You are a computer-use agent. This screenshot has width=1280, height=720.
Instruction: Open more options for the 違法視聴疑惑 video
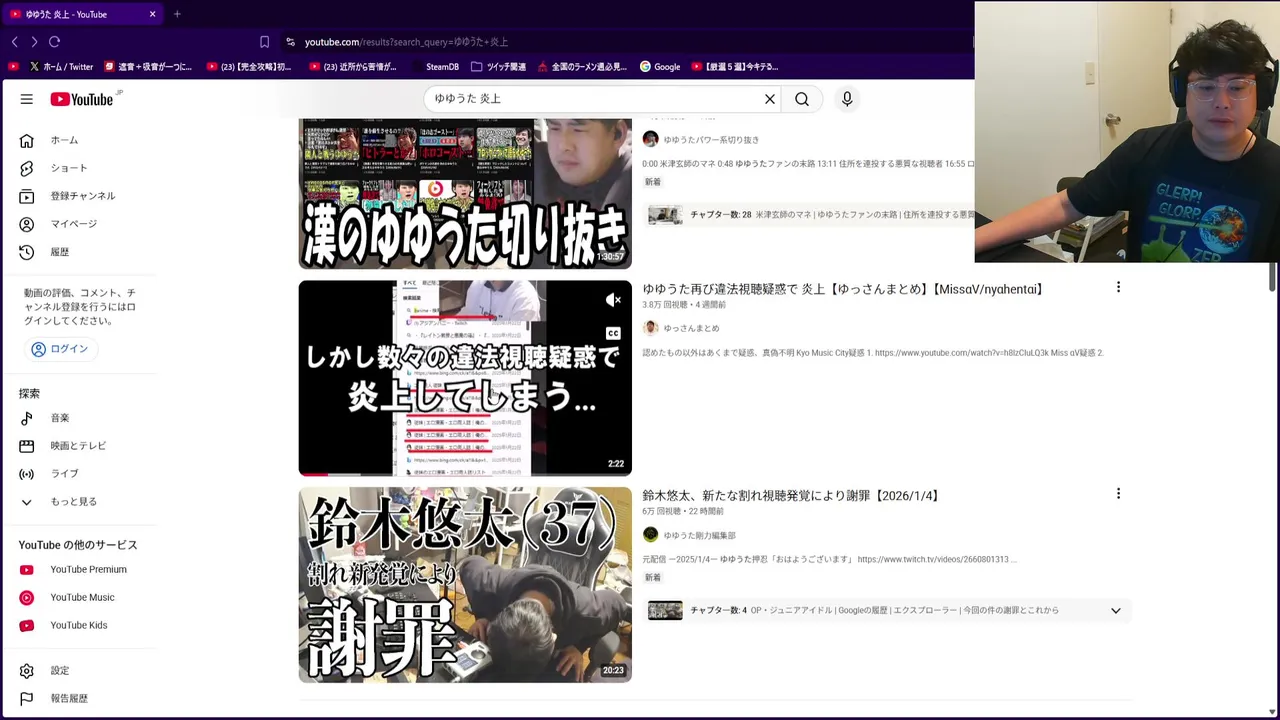(1118, 287)
